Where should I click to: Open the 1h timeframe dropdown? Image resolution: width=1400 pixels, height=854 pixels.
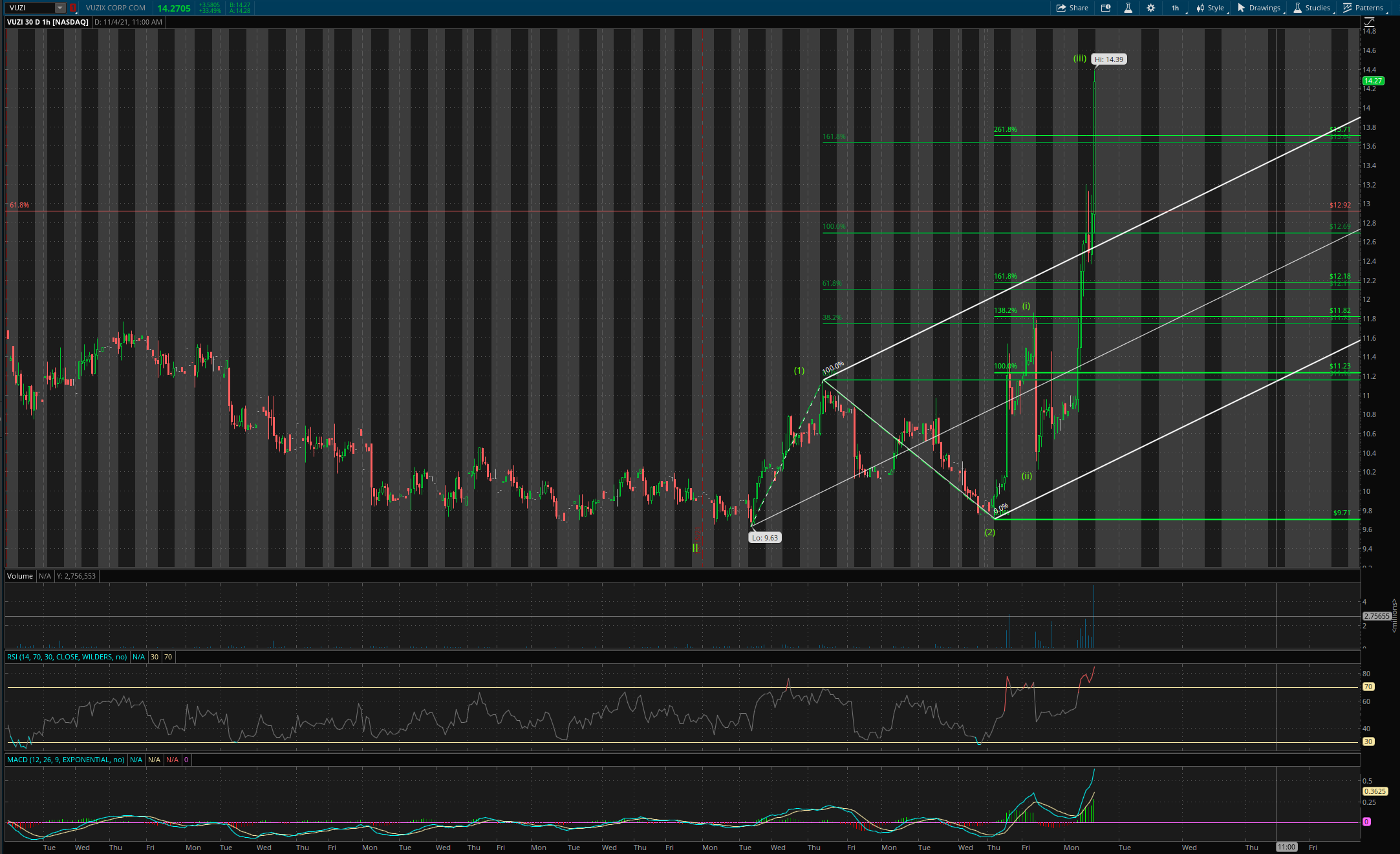(1176, 8)
